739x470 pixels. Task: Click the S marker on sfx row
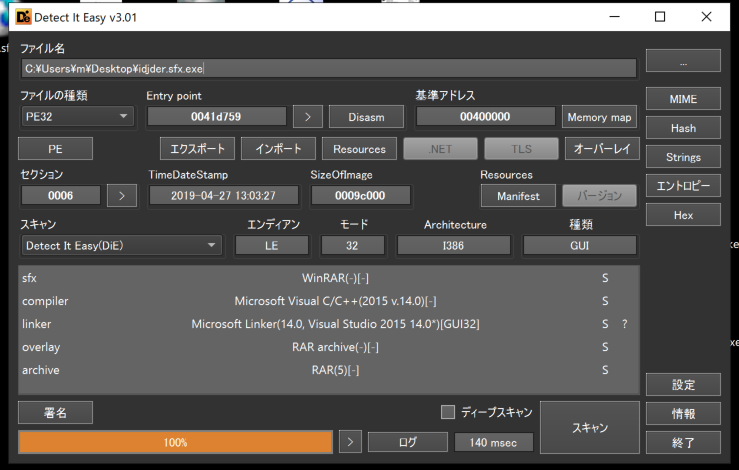[605, 278]
